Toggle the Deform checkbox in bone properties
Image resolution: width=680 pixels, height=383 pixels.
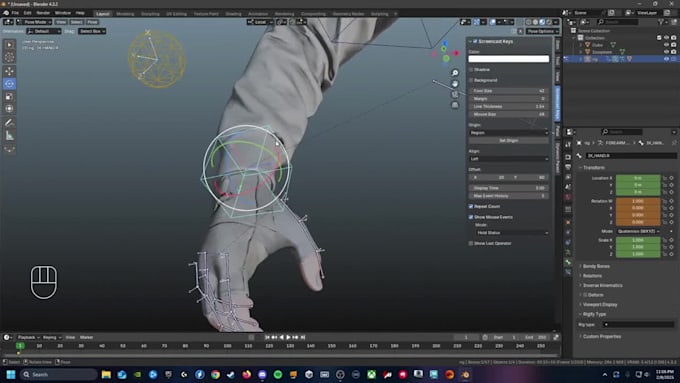[585, 295]
